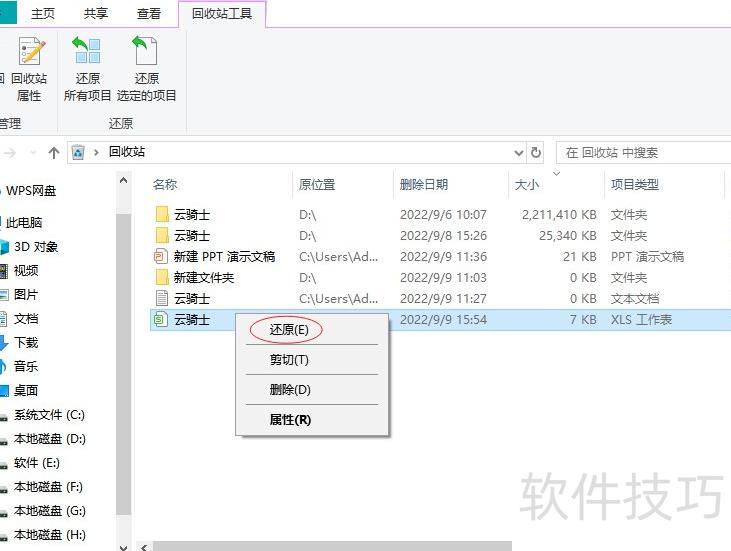731x551 pixels.
Task: Open 本地磁盘 (G:) drive
Action: click(49, 511)
